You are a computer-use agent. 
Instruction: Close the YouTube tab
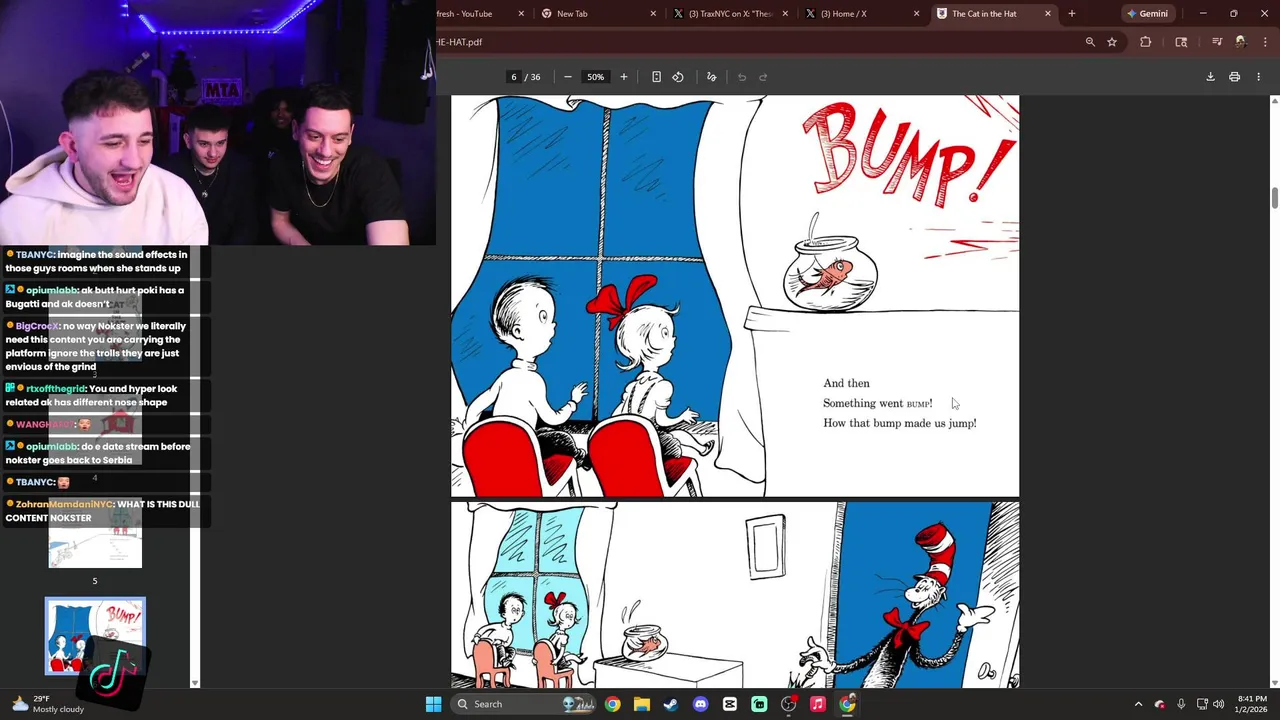(521, 14)
